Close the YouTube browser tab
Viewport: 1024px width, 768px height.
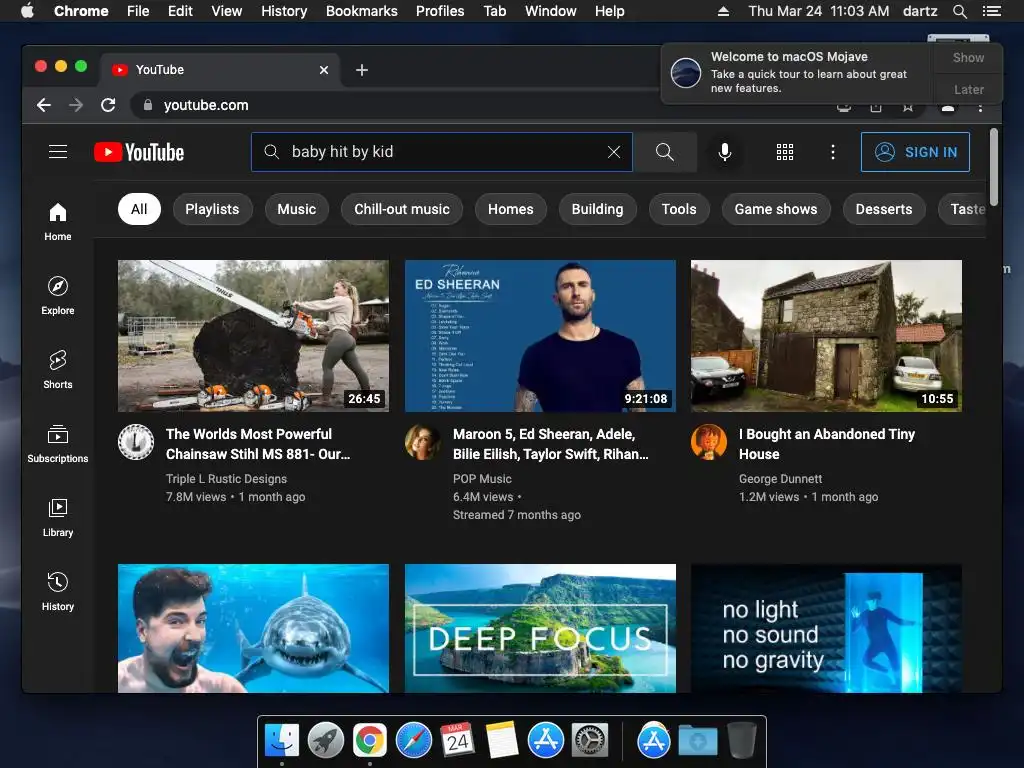324,70
